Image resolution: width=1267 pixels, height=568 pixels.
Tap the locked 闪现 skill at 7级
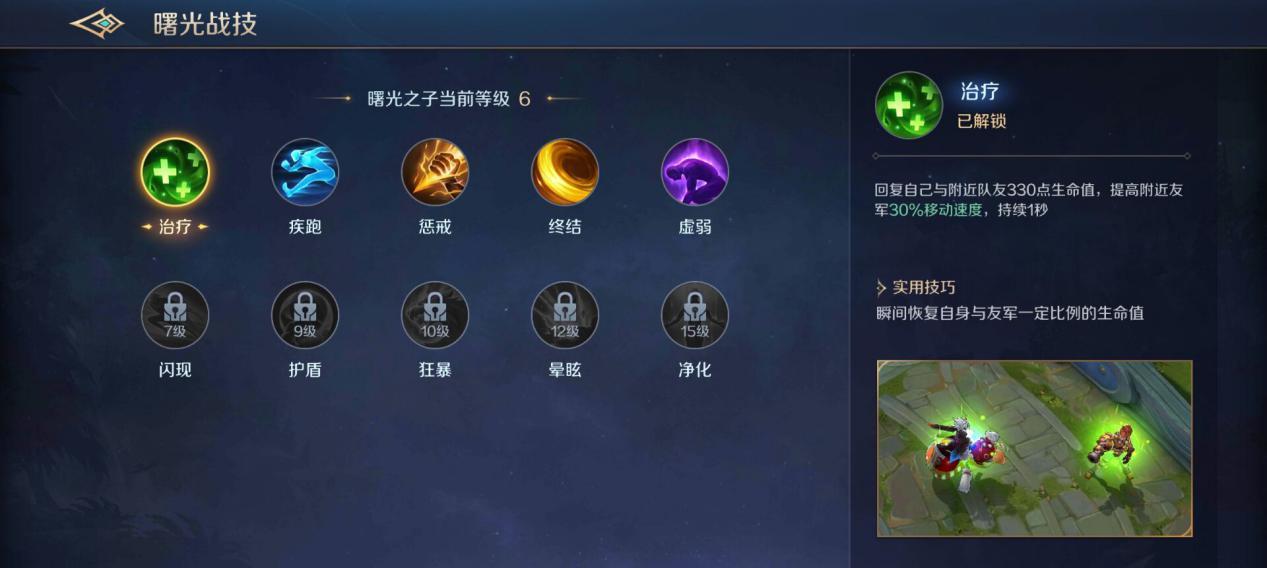pyautogui.click(x=175, y=315)
